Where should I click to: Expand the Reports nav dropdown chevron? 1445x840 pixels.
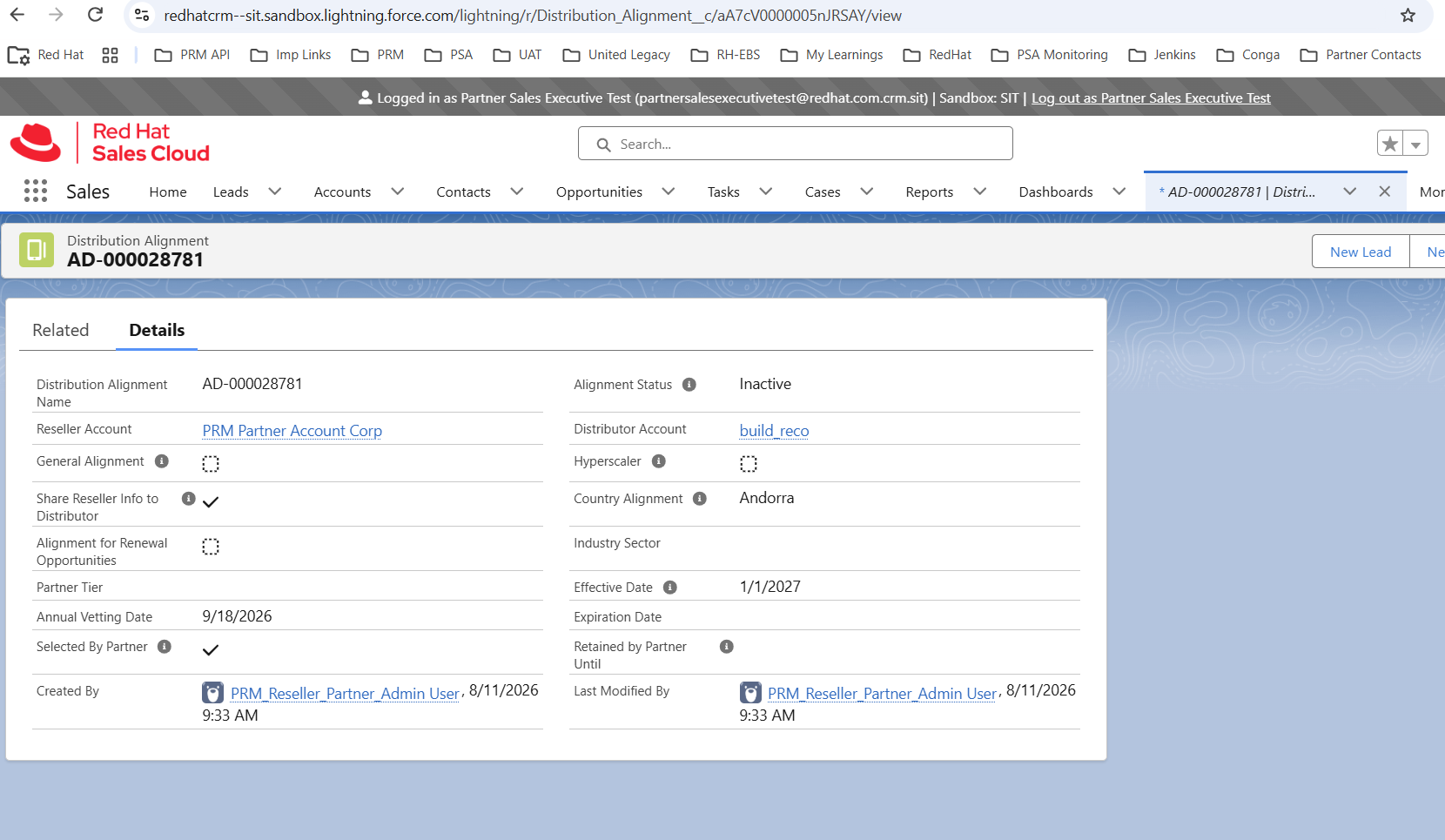(x=980, y=192)
